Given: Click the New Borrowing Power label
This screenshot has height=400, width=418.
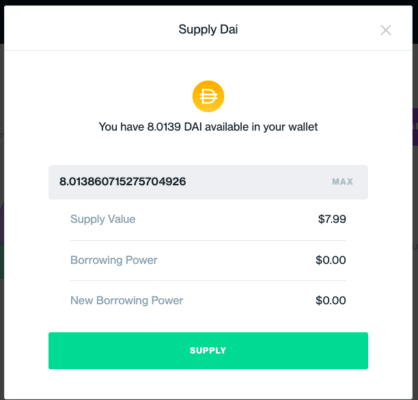Looking at the screenshot, I should [127, 300].
